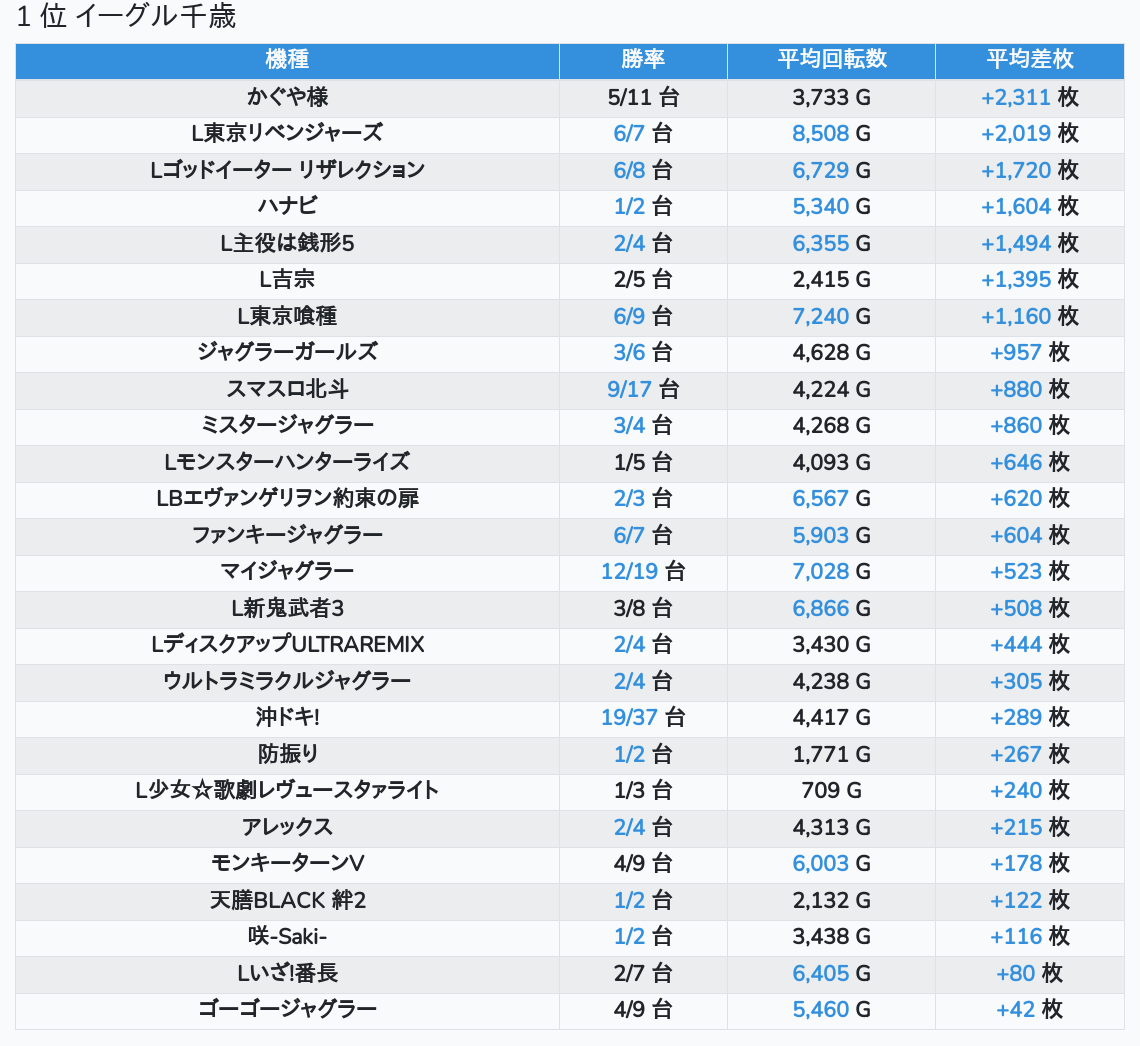
Task: Select the L吉宗 machine name
Action: (x=287, y=280)
